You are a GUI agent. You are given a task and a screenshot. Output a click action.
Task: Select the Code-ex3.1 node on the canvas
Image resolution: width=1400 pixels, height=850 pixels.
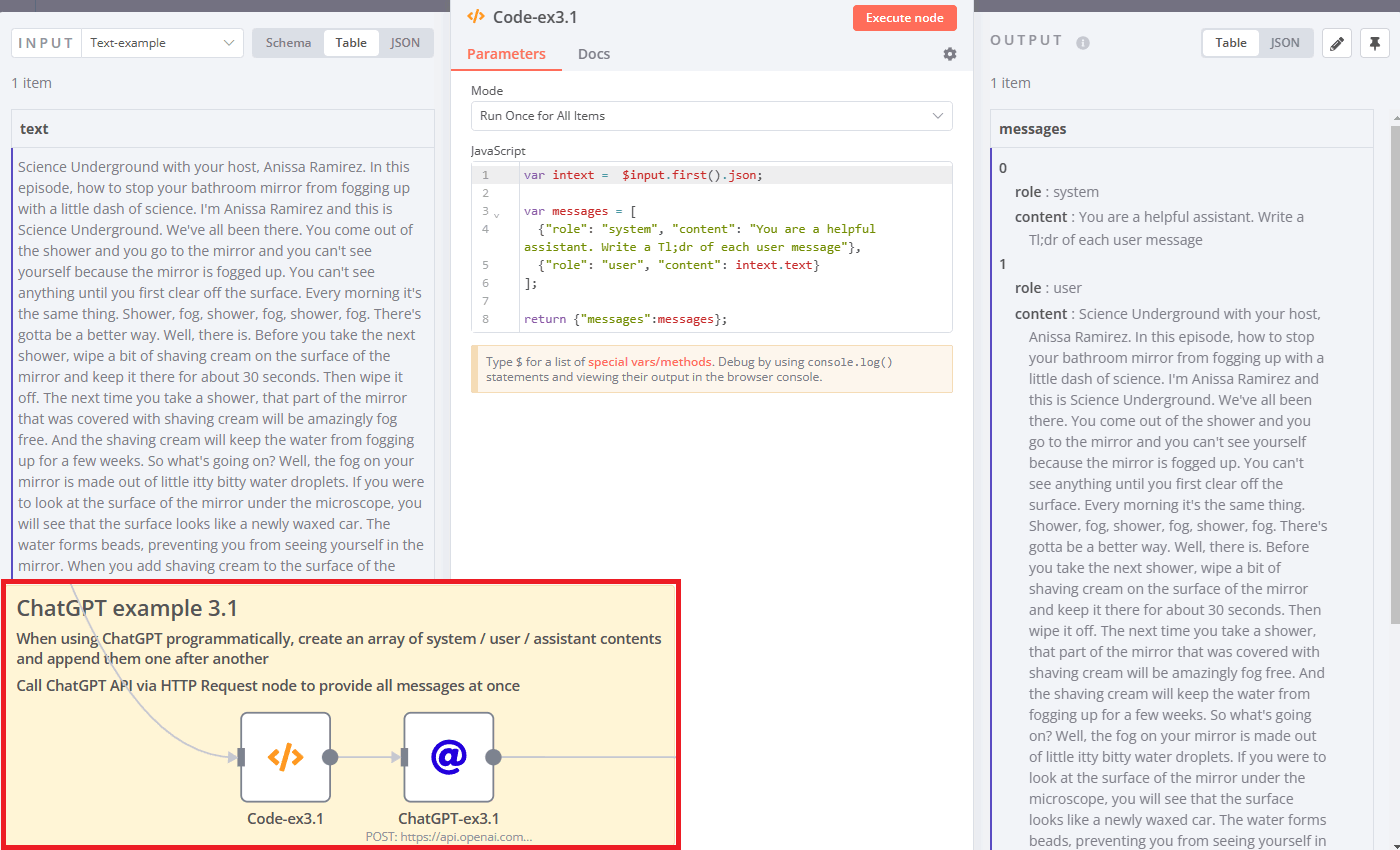click(285, 757)
